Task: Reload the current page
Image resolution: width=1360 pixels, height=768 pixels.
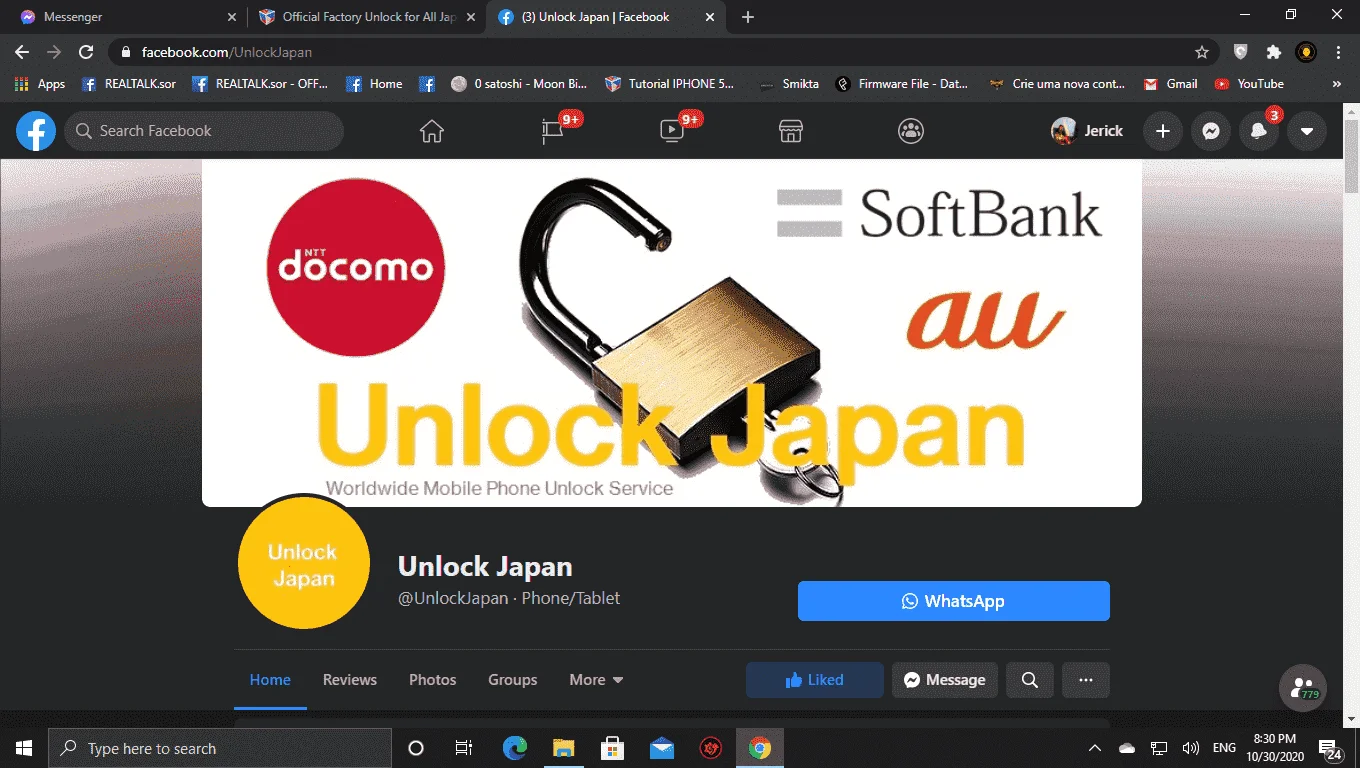Action: coord(86,52)
